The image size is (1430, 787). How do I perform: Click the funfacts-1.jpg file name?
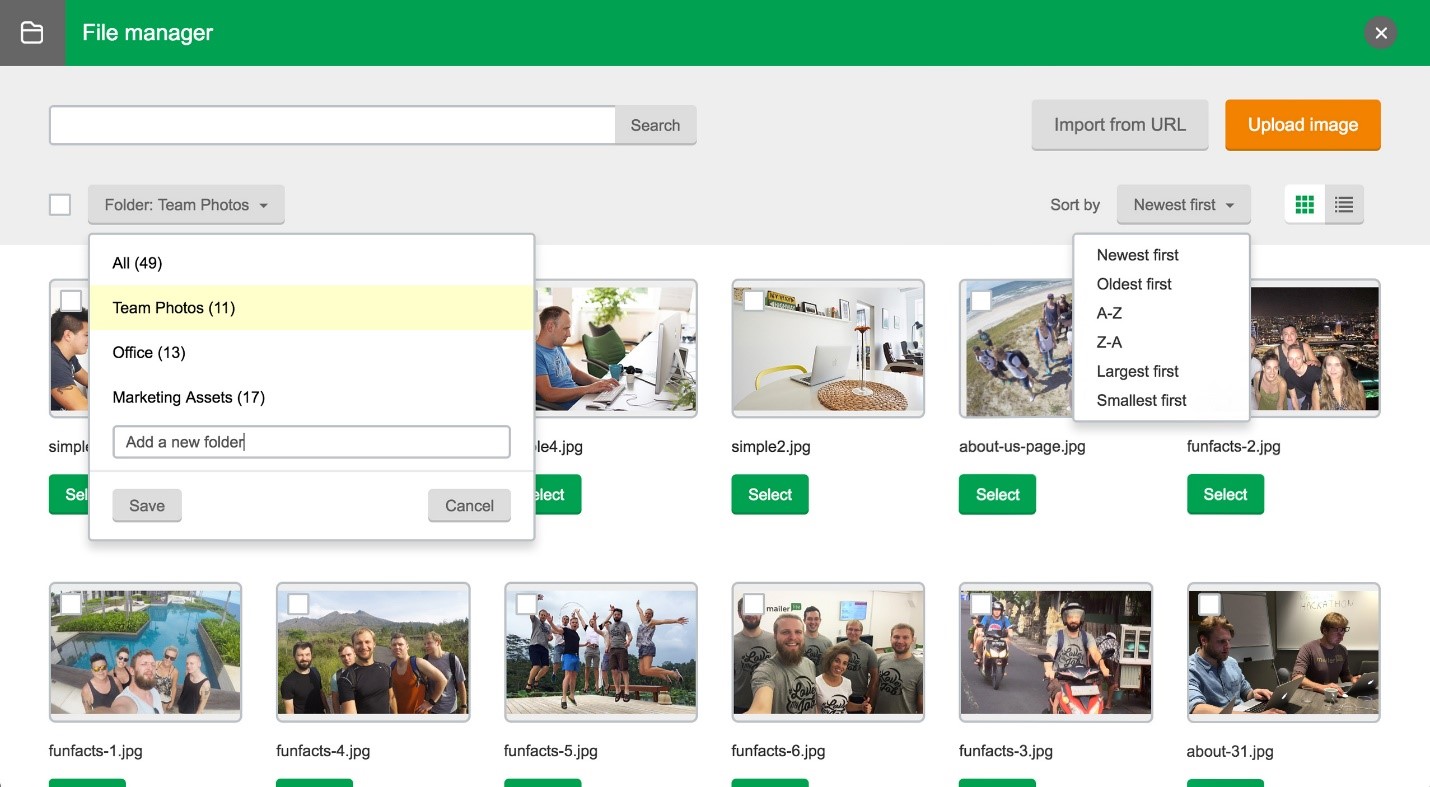click(x=95, y=751)
